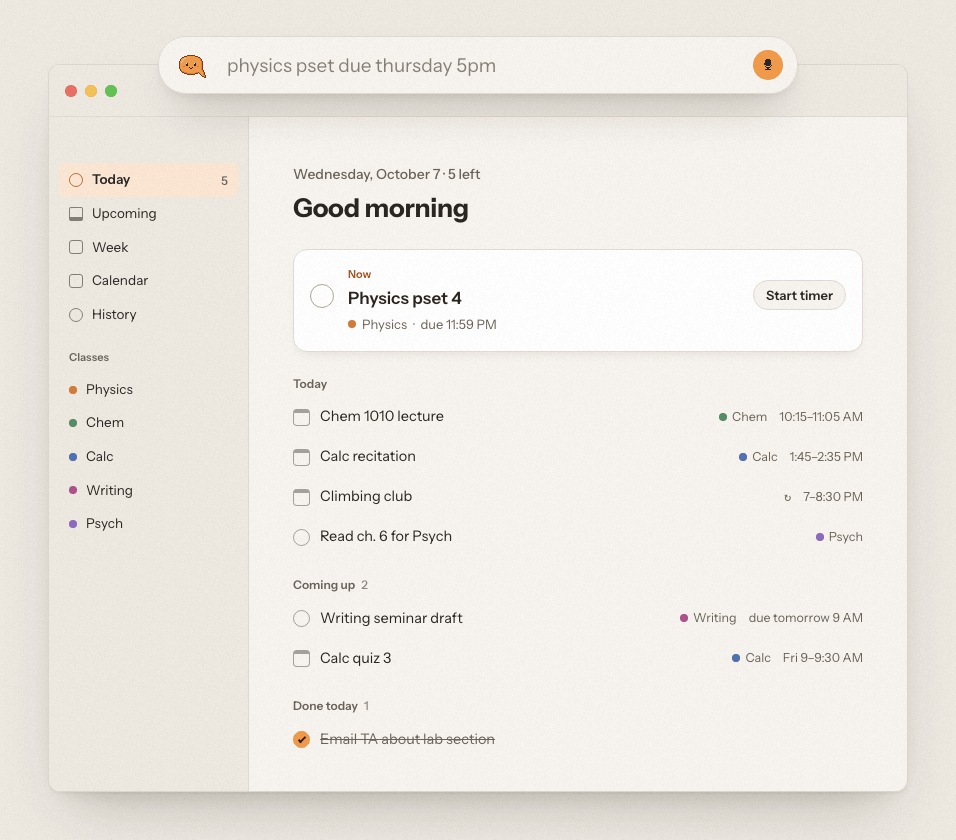Viewport: 956px width, 840px height.
Task: Activate the microphone voice input button
Action: (768, 65)
